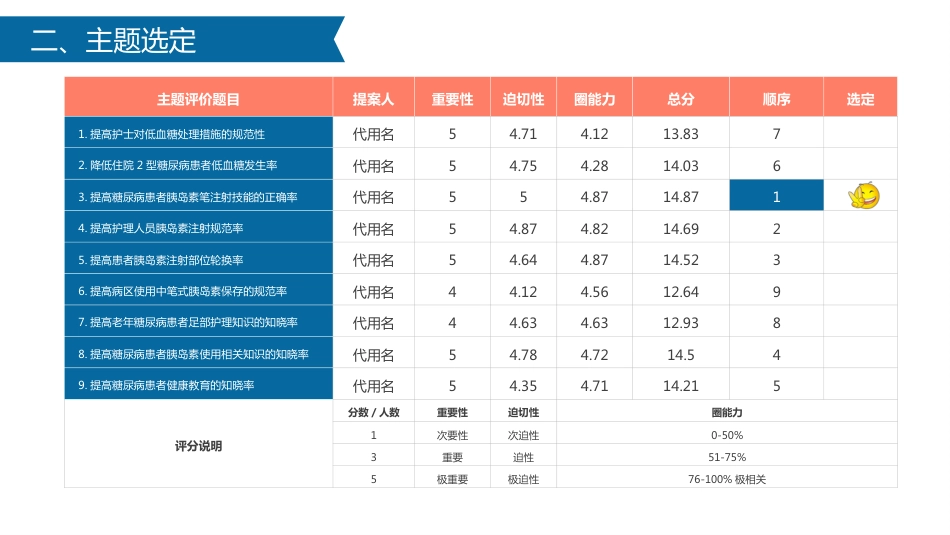950x535 pixels.
Task: Click the orange 圈能力 column header
Action: click(594, 99)
